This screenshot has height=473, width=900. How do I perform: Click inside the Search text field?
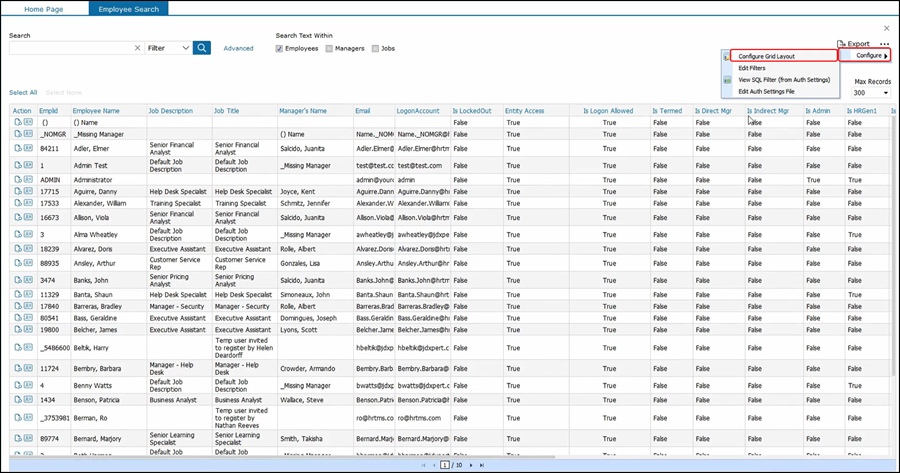70,48
